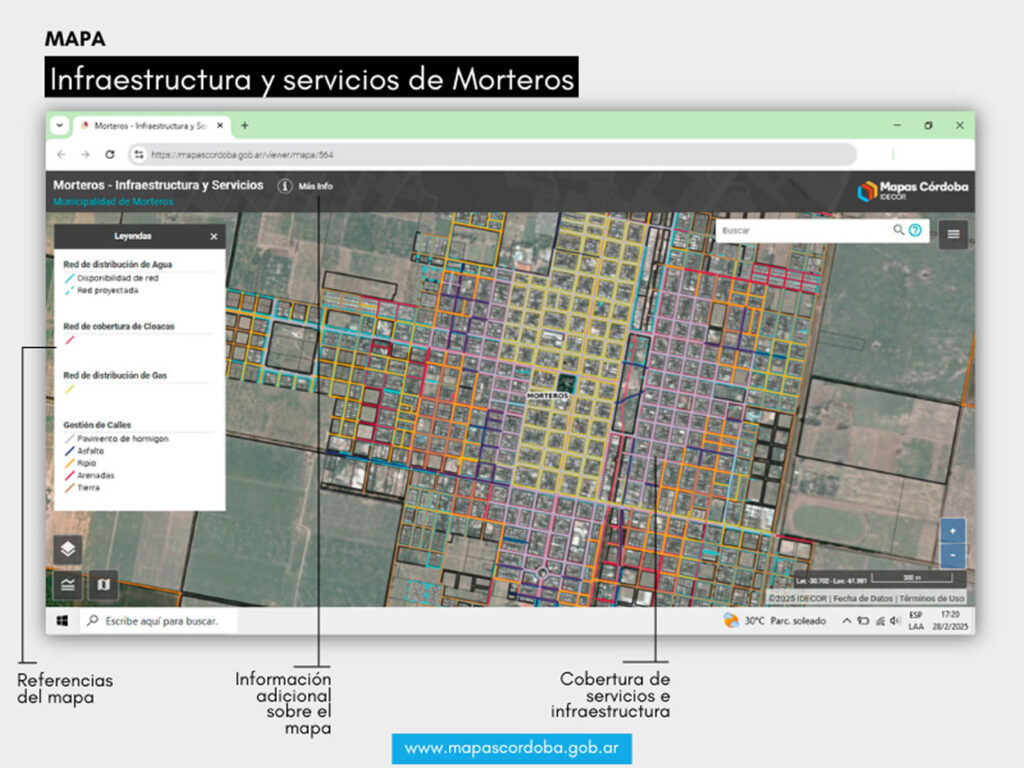
Task: Click the Más Info information icon
Action: (x=285, y=186)
